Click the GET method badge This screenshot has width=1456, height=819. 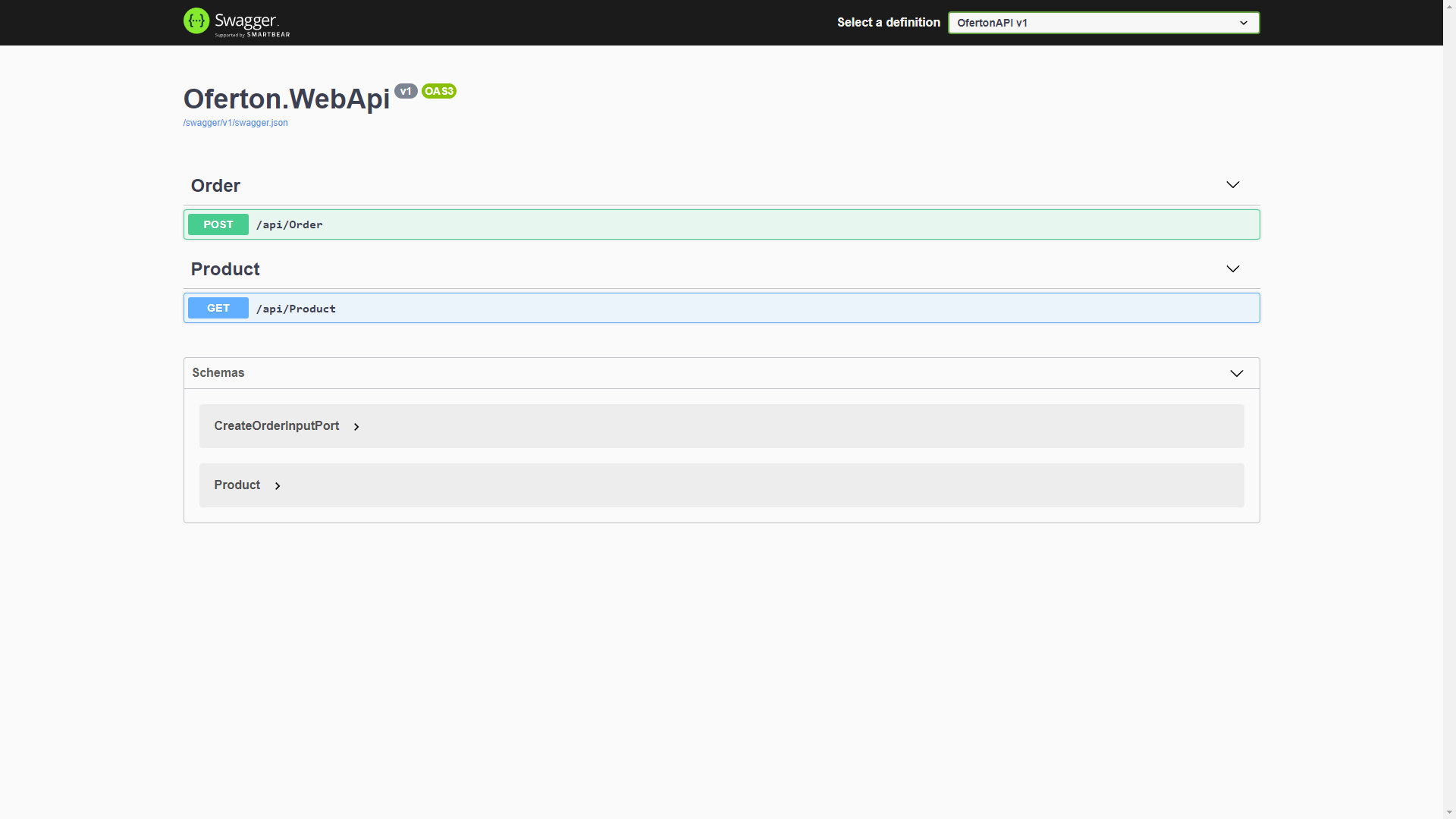click(x=218, y=308)
